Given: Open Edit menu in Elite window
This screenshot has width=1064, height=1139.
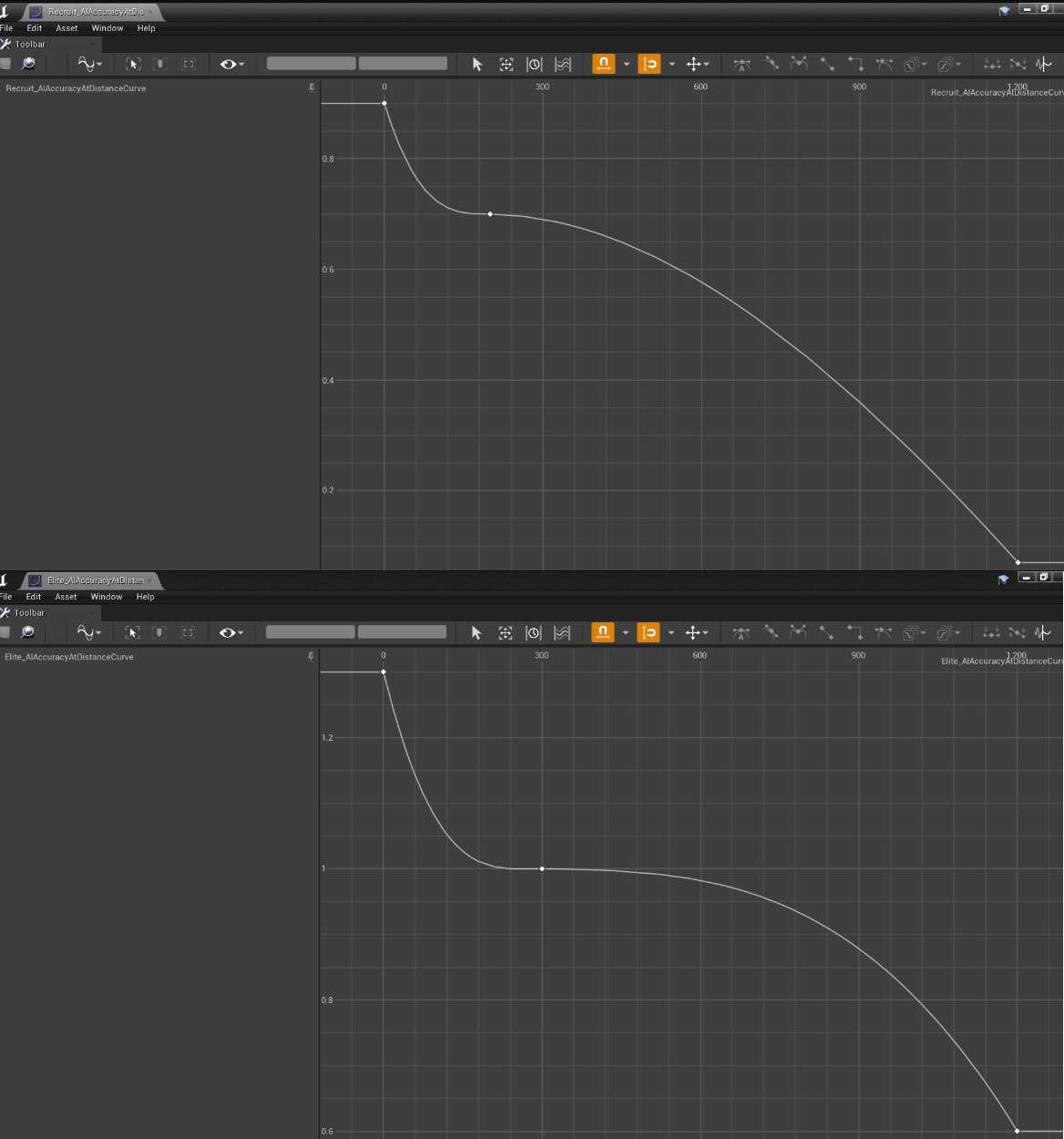Looking at the screenshot, I should [x=34, y=597].
